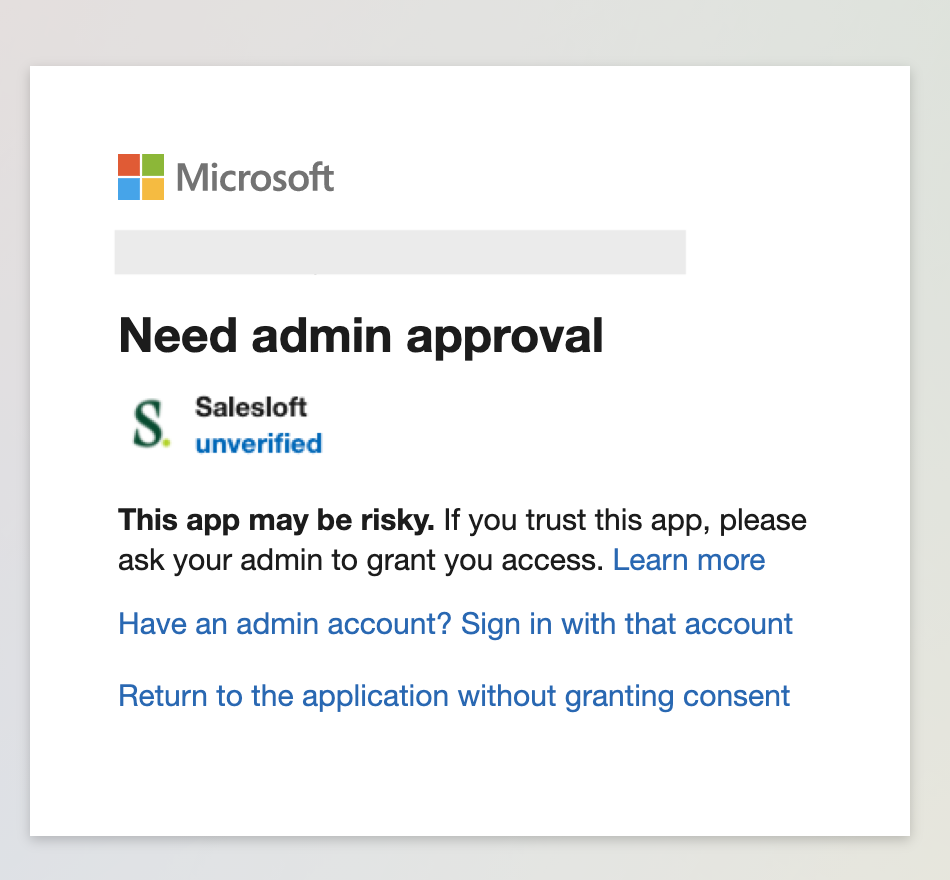The height and width of the screenshot is (880, 950).
Task: Click the "Need admin approval" heading
Action: click(361, 336)
